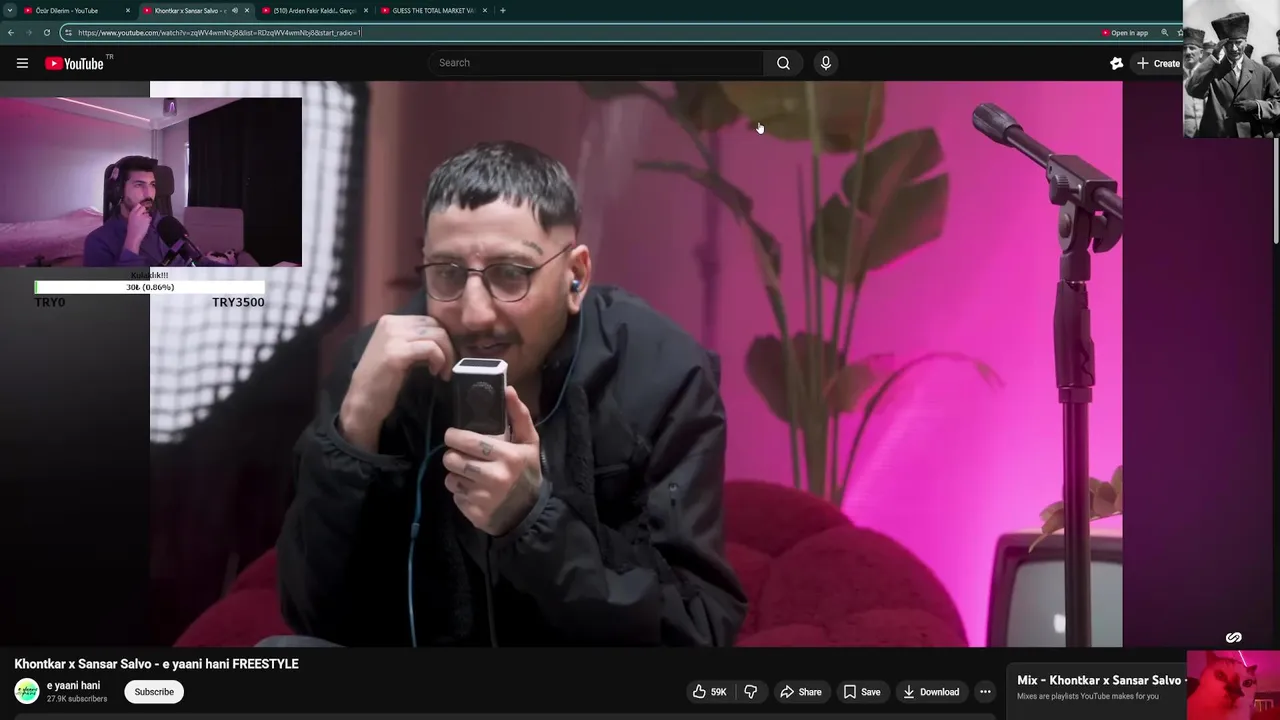Go forward in browser history
Viewport: 1280px width, 720px height.
pos(29,33)
